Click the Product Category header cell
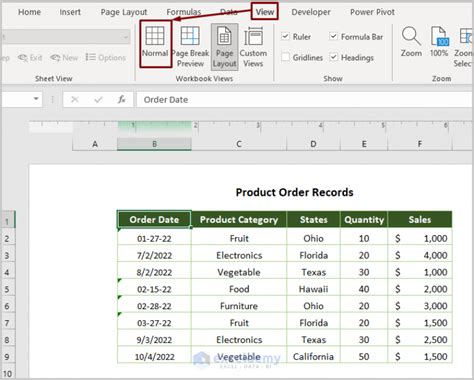This screenshot has width=474, height=380. pyautogui.click(x=239, y=220)
